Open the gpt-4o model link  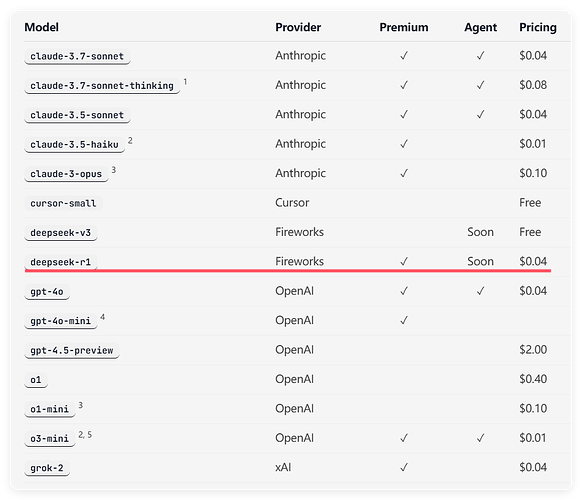tap(47, 291)
